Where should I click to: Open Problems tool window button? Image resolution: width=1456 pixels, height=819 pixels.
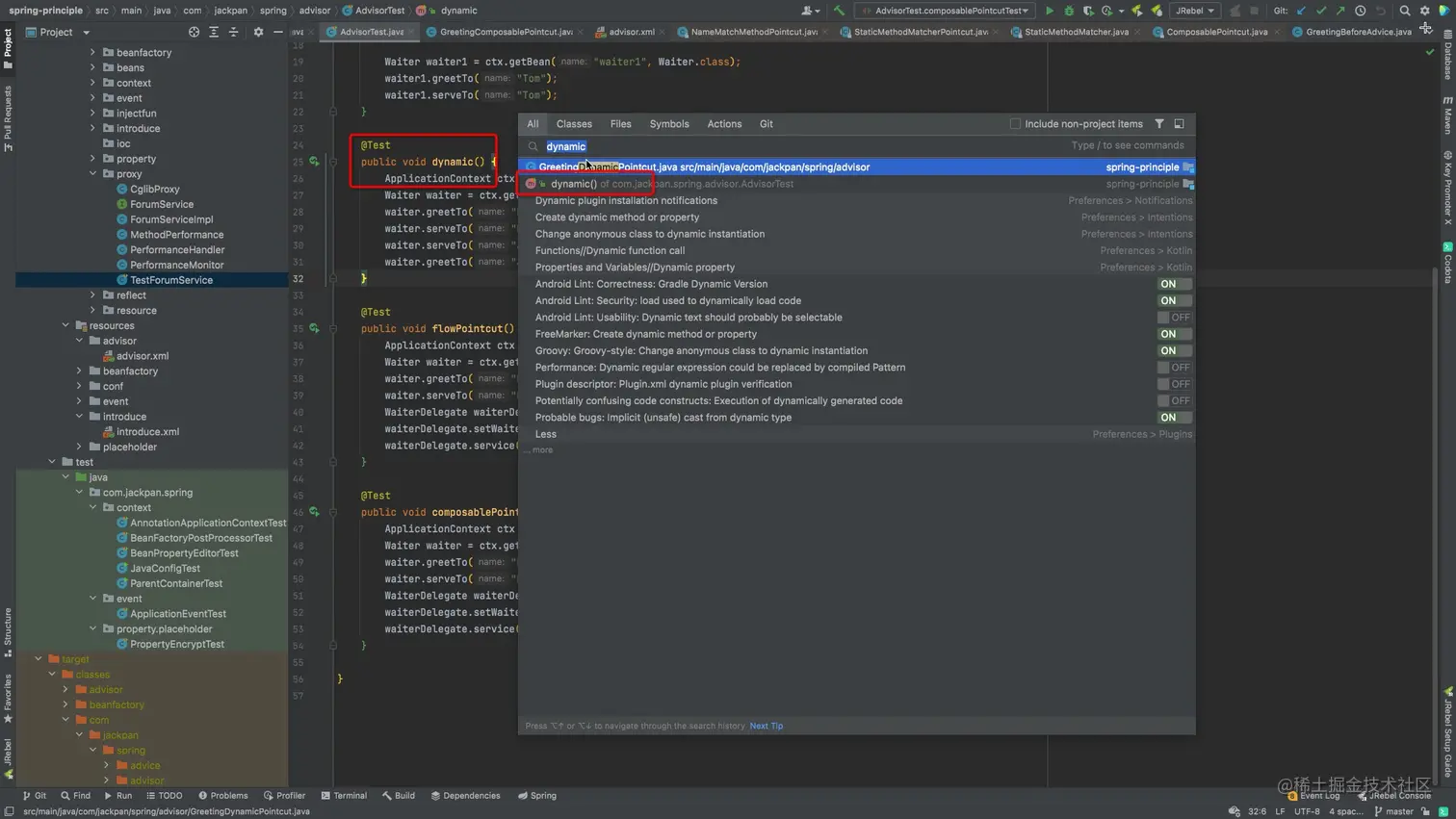pos(222,796)
